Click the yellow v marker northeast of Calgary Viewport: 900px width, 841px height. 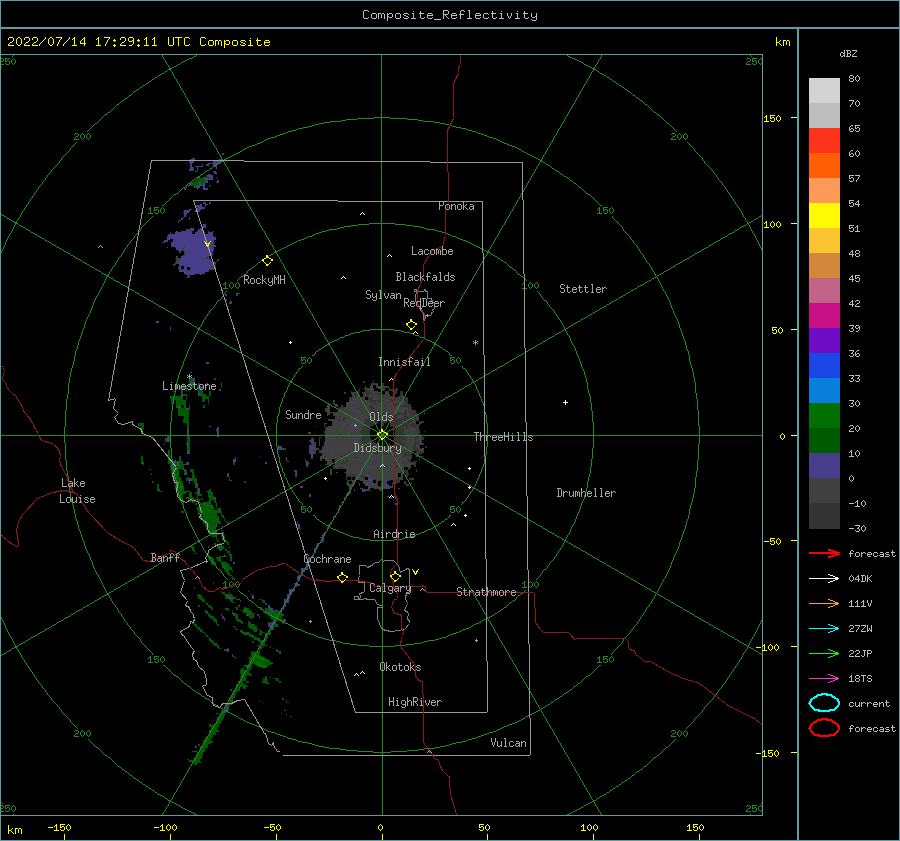pyautogui.click(x=415, y=572)
